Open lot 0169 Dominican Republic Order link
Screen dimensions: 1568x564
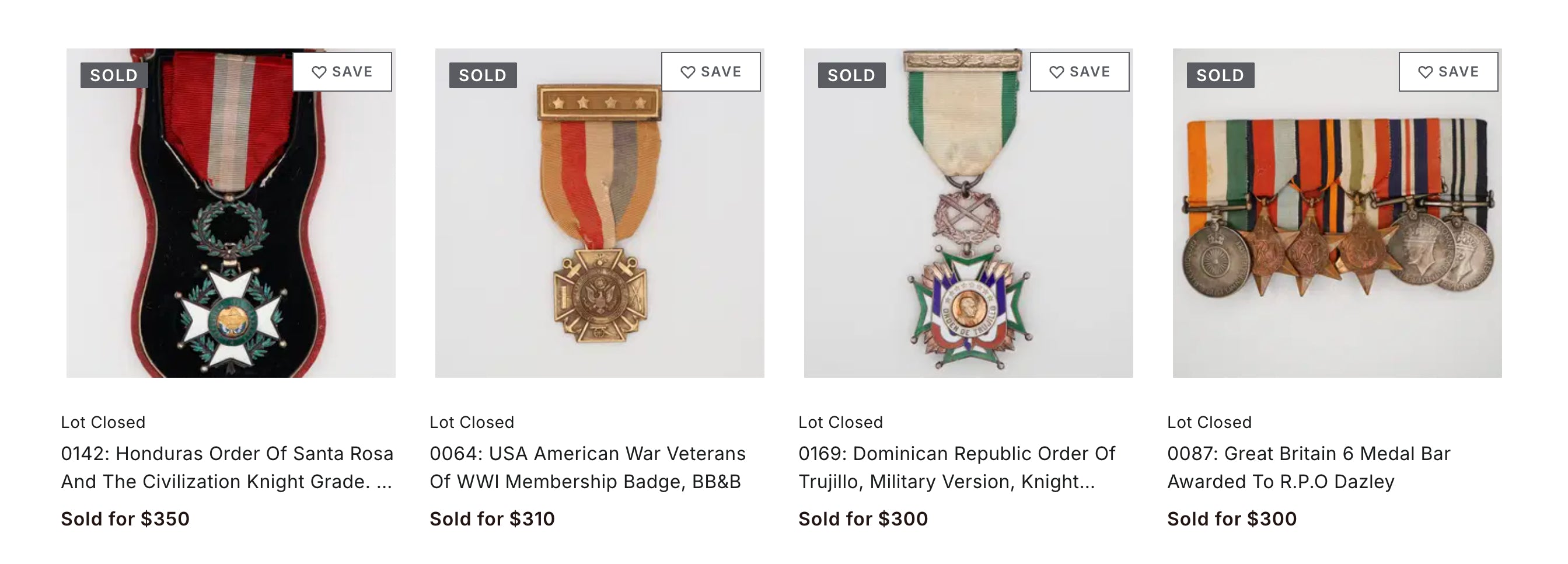tap(956, 467)
